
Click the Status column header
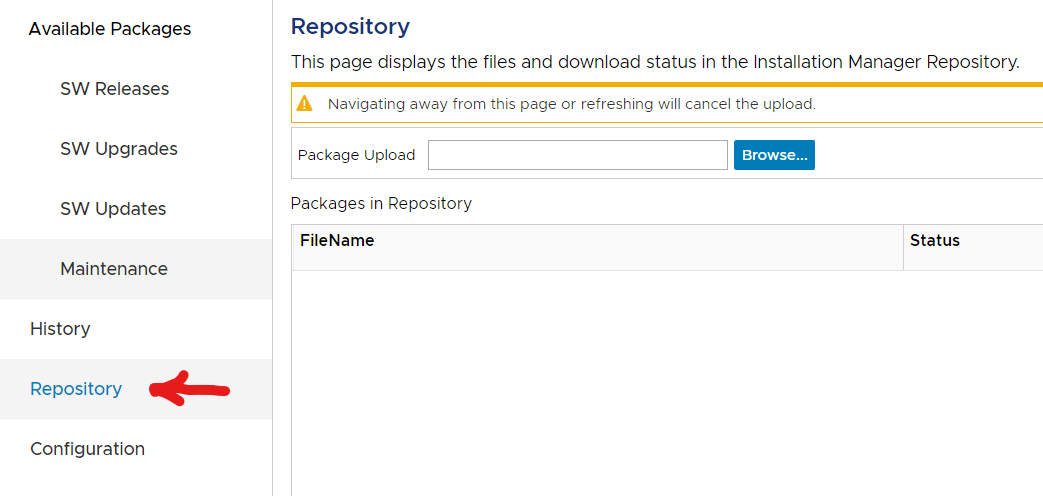(x=934, y=241)
